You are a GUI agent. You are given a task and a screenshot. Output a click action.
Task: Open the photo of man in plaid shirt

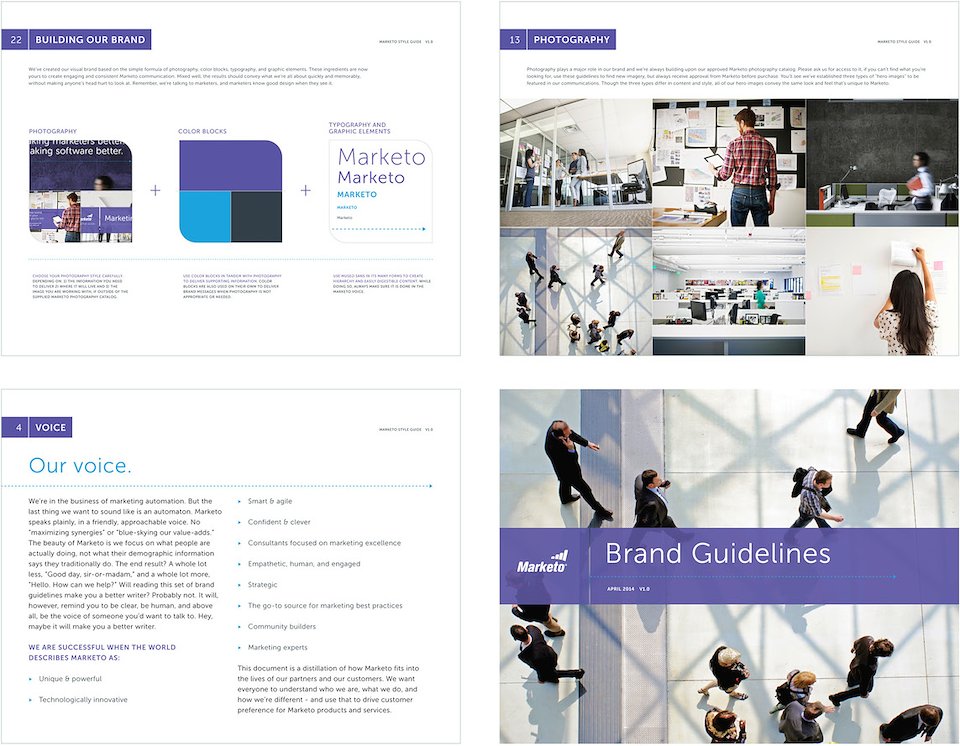(x=729, y=164)
